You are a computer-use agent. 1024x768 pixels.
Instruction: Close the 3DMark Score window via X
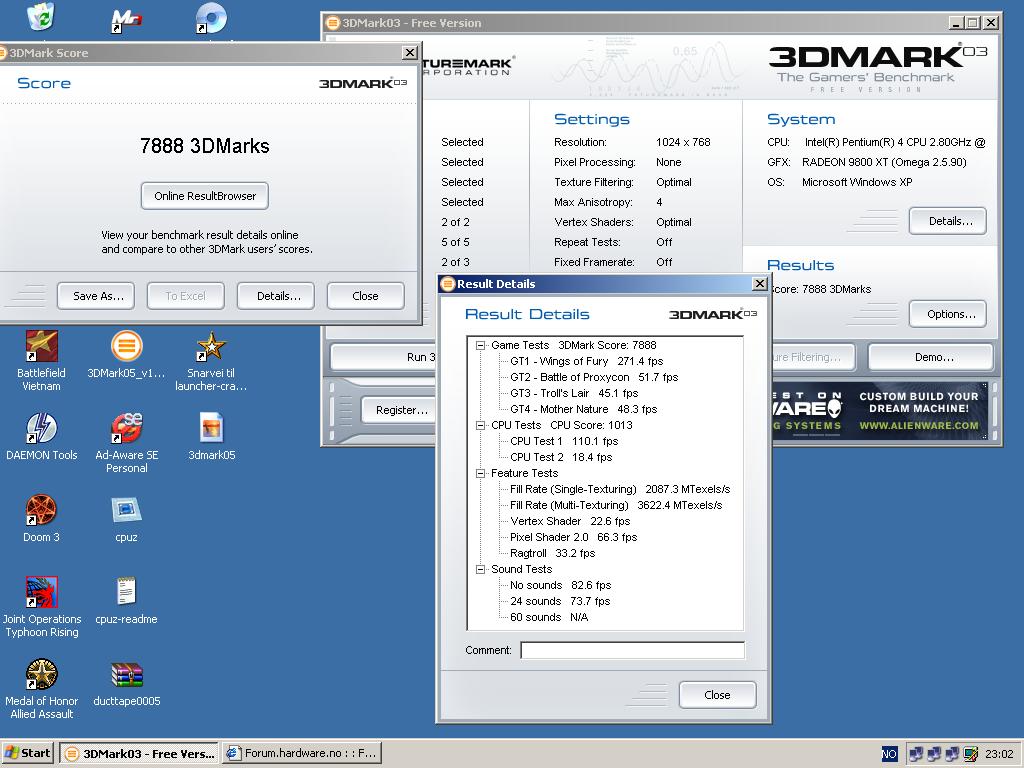(x=409, y=53)
